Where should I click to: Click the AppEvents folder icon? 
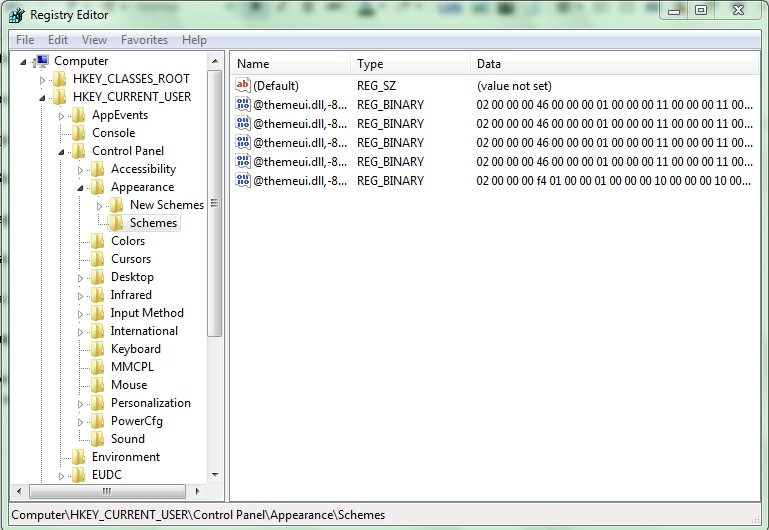pos(78,115)
